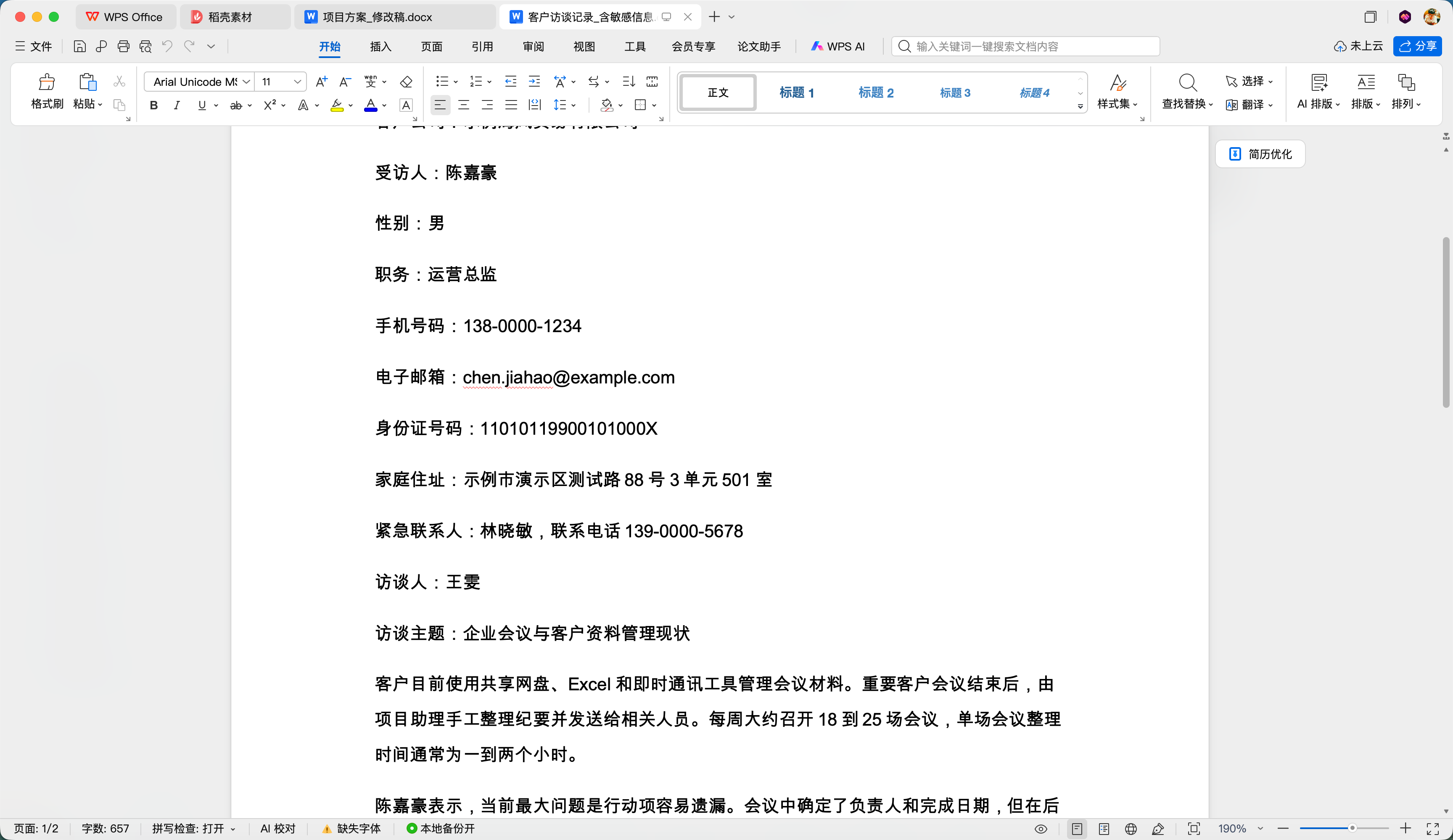Viewport: 1453px width, 840px height.
Task: Switch to the 审阅 ribbon tab
Action: [534, 46]
